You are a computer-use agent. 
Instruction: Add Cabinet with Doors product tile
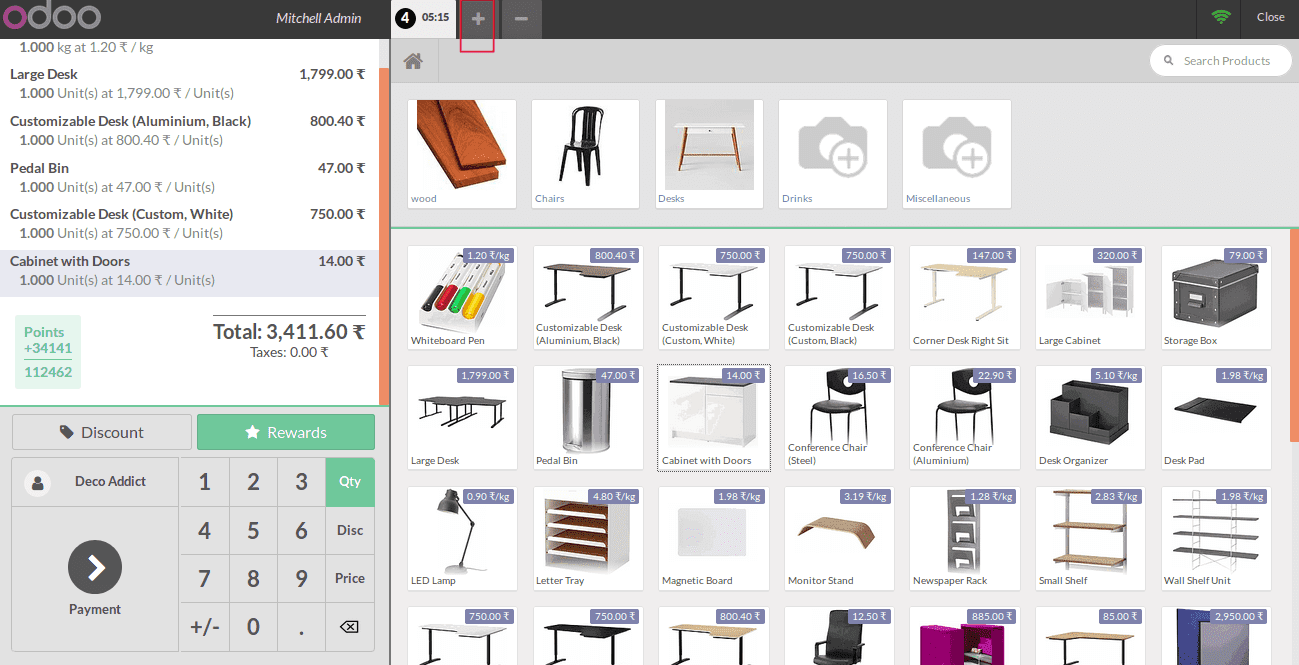click(714, 418)
